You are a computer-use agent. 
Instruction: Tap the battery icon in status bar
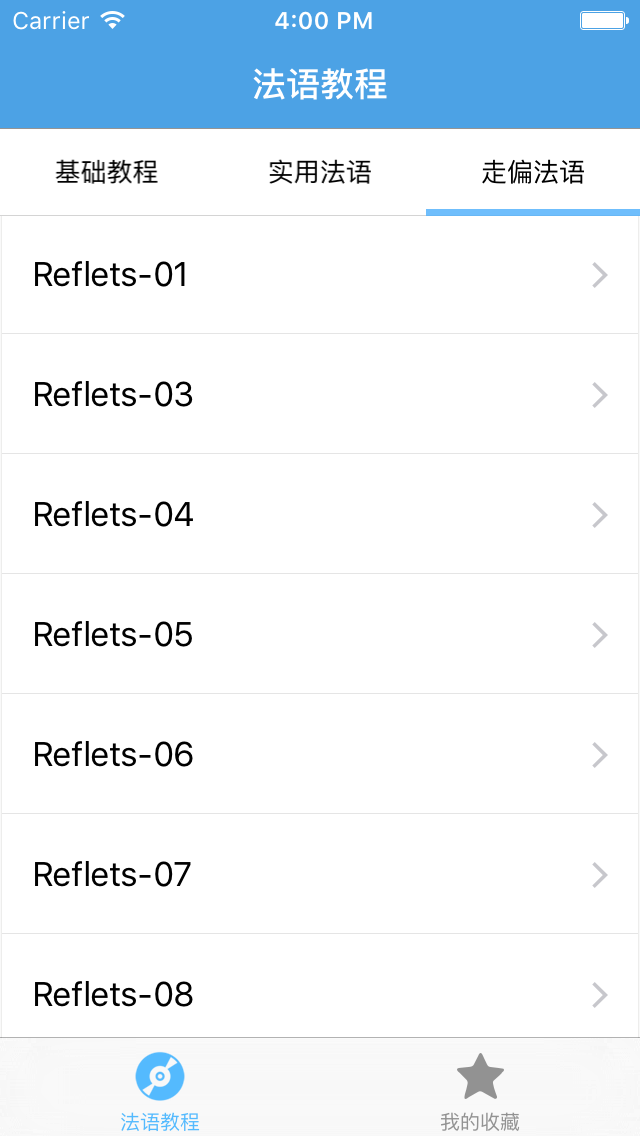(x=604, y=21)
